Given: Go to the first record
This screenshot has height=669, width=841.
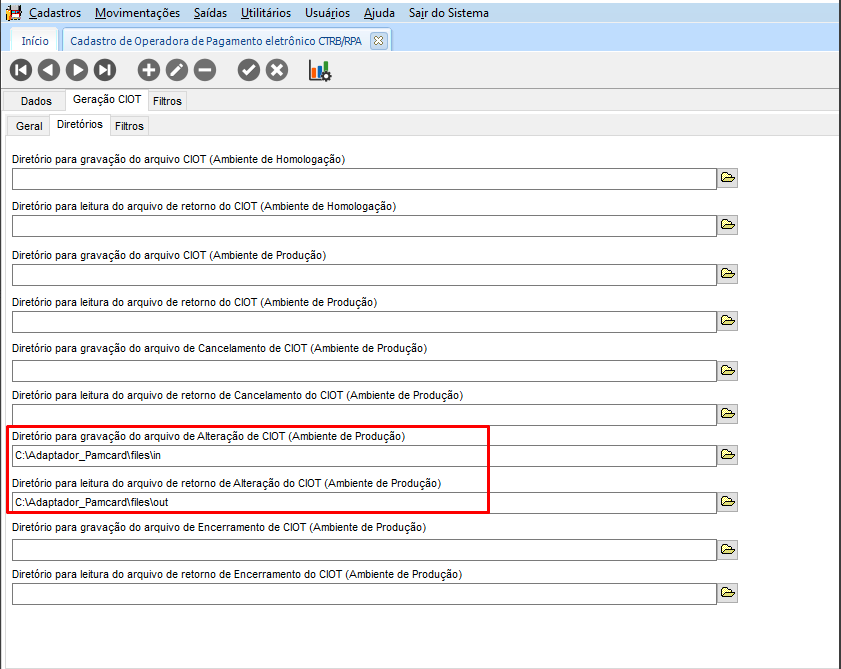Looking at the screenshot, I should (21, 70).
